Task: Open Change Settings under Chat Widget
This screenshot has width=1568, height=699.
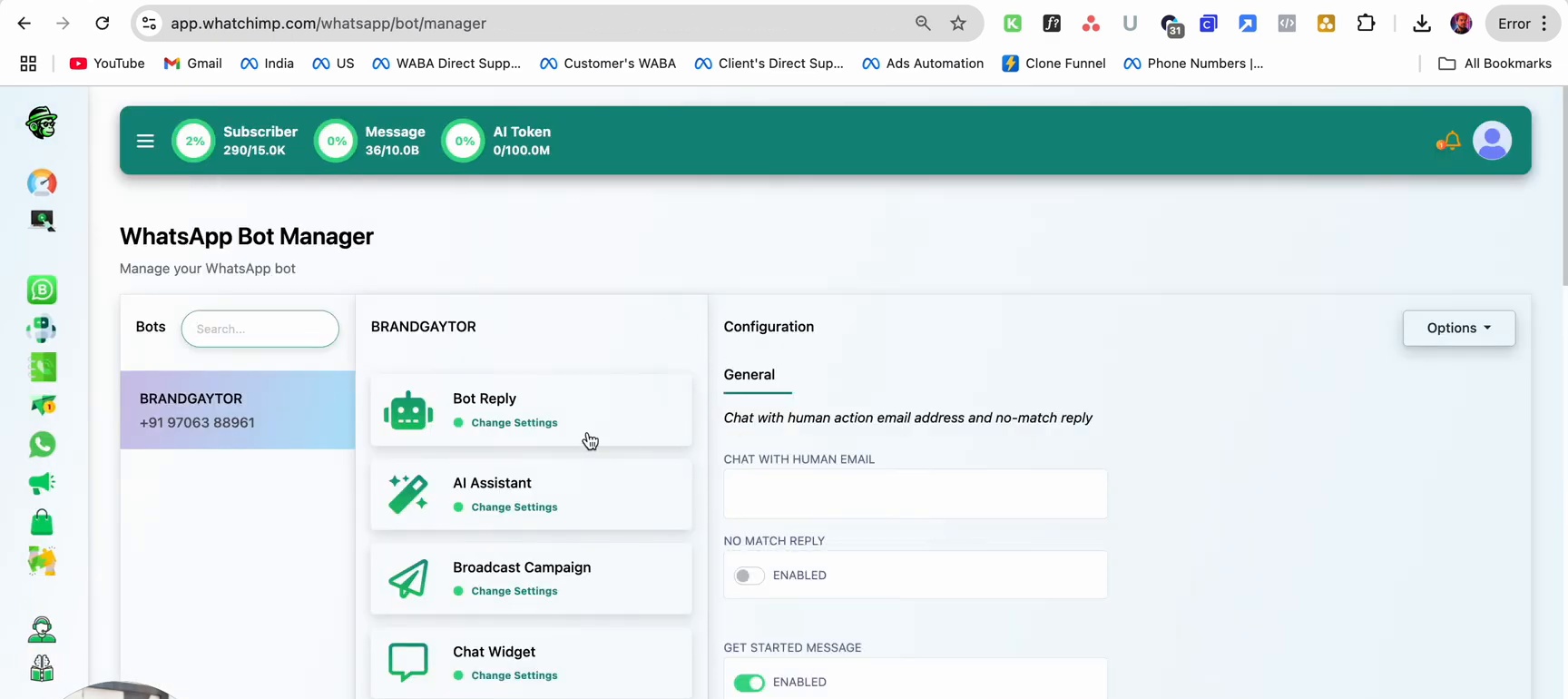Action: (x=514, y=676)
